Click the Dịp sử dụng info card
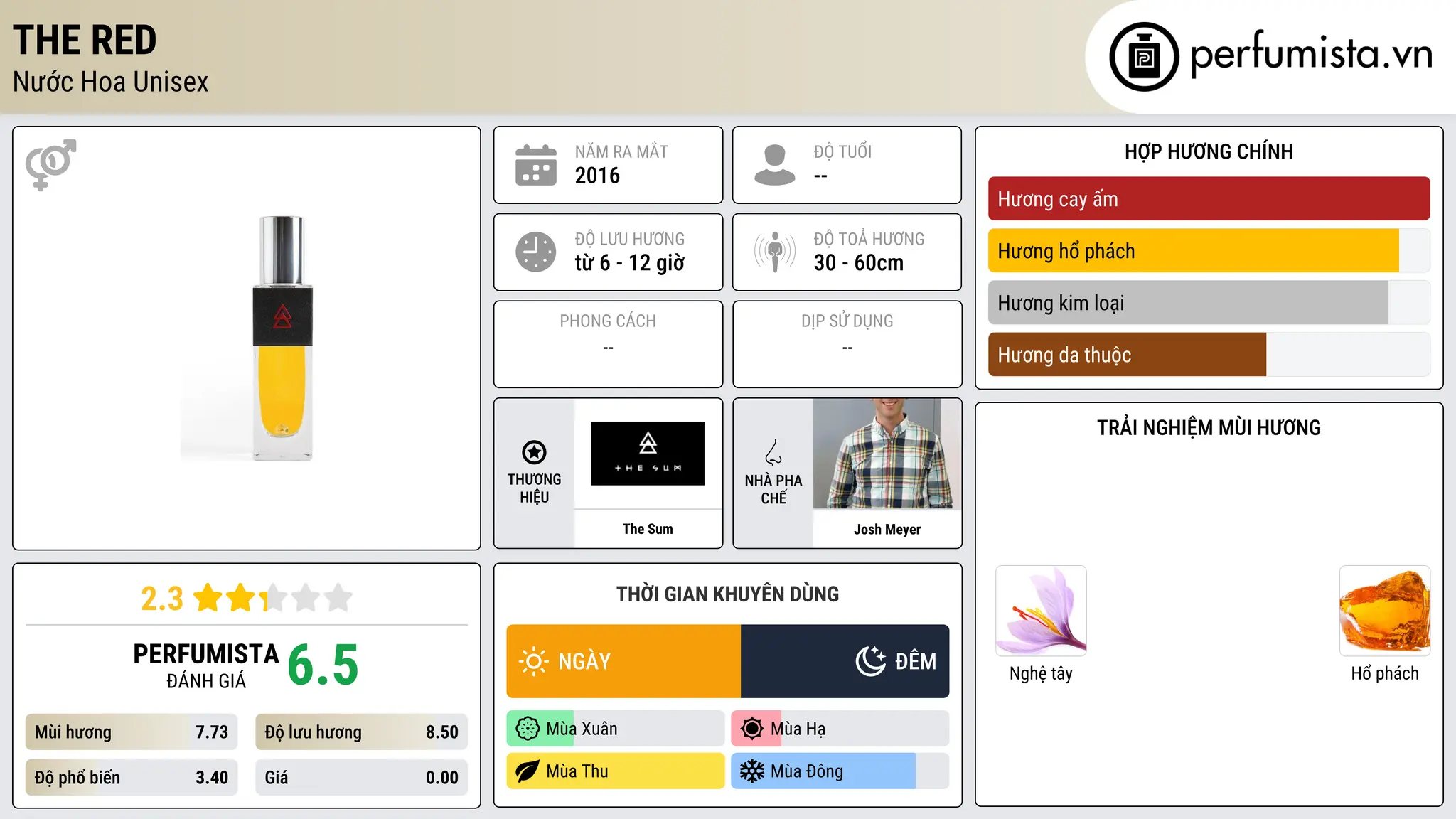The width and height of the screenshot is (1456, 819). coord(847,344)
